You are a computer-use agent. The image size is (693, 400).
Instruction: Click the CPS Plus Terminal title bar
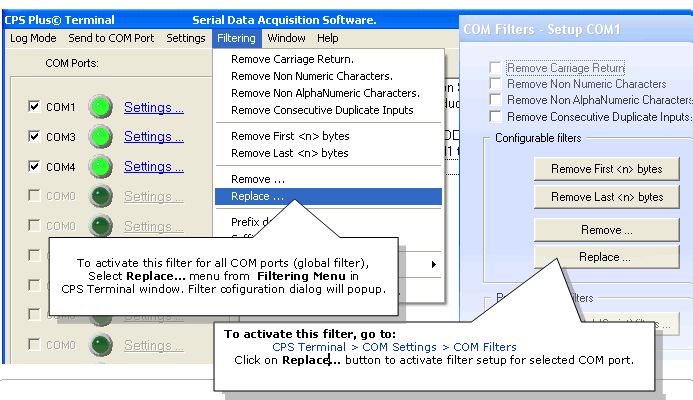tap(230, 20)
